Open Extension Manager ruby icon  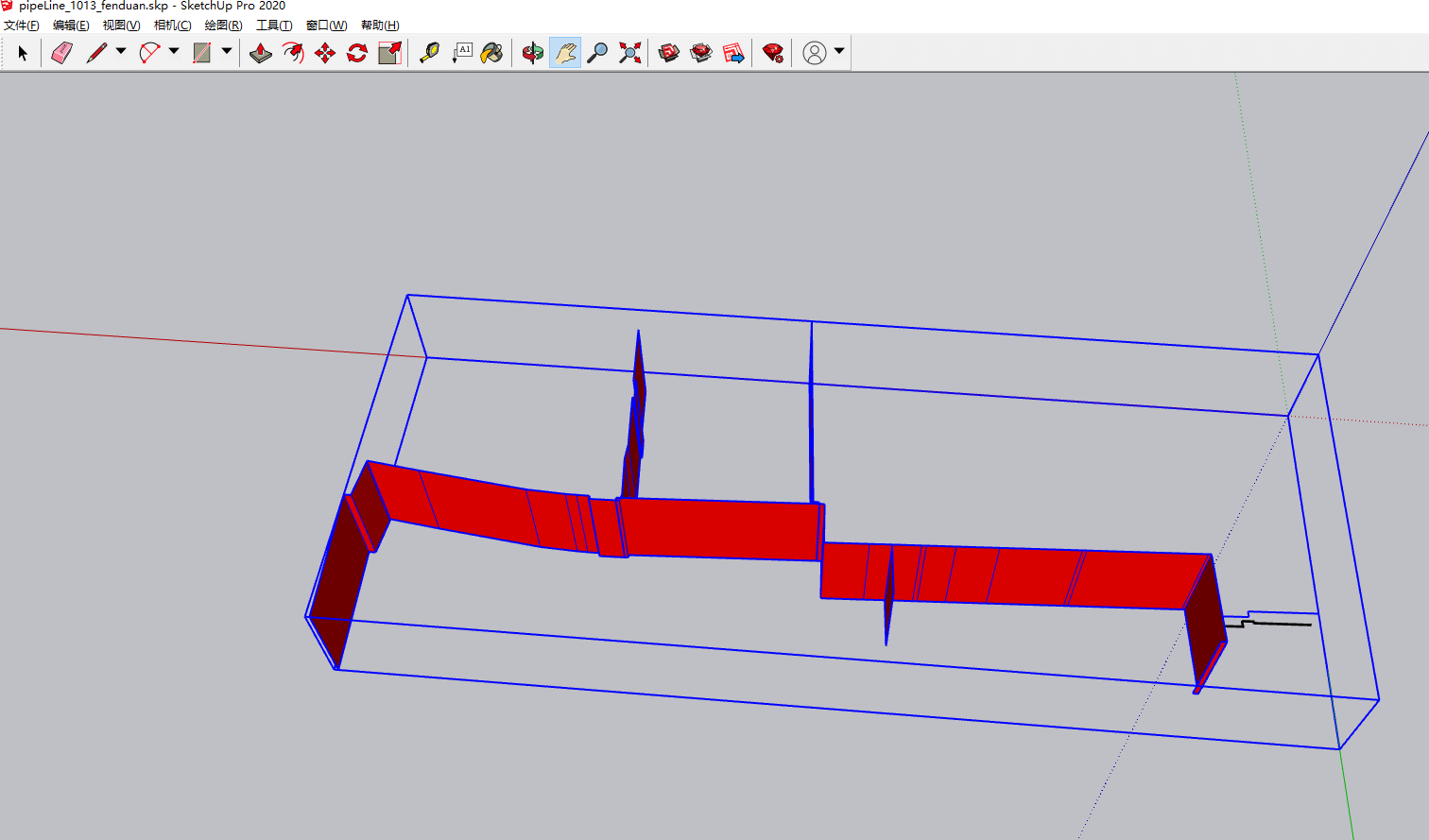click(x=773, y=53)
